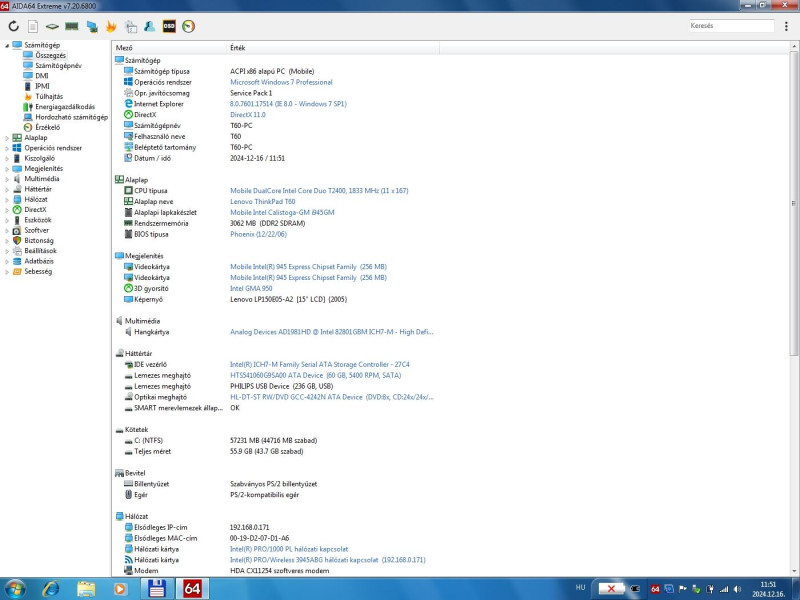Screen dimensions: 800x600
Task: Click the calendar-like toolbar icon
Action: pos(131,26)
